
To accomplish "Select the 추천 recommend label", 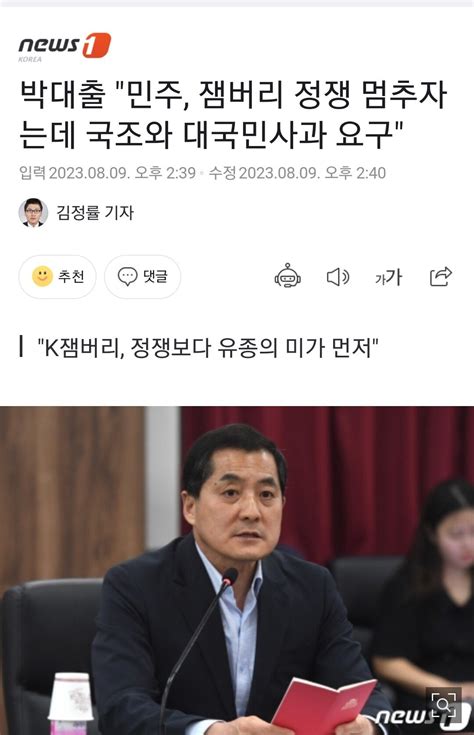I will pos(71,276).
